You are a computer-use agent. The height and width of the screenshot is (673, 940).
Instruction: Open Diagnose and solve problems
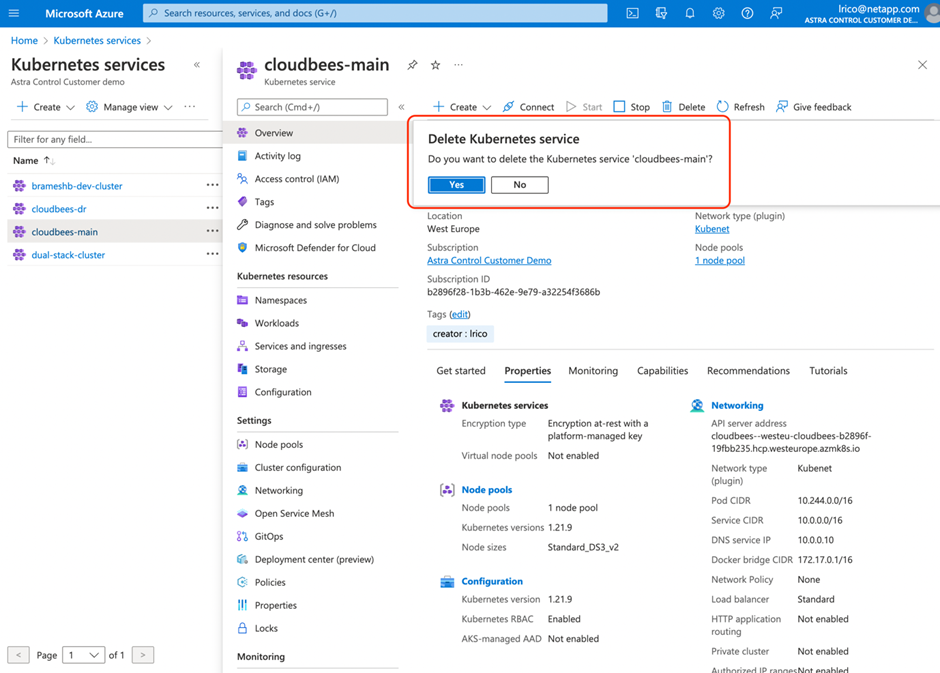click(315, 225)
